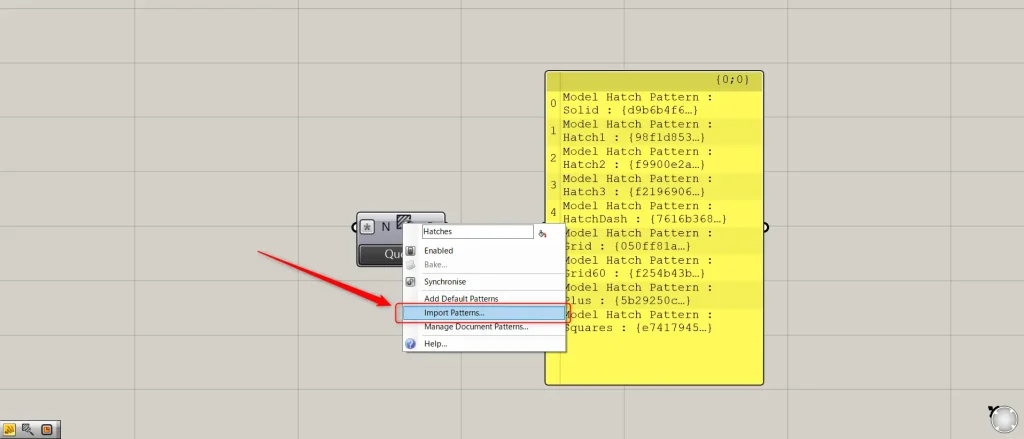Click the panel's right output grip
Screen dimensions: 1024x439
(x=766, y=227)
